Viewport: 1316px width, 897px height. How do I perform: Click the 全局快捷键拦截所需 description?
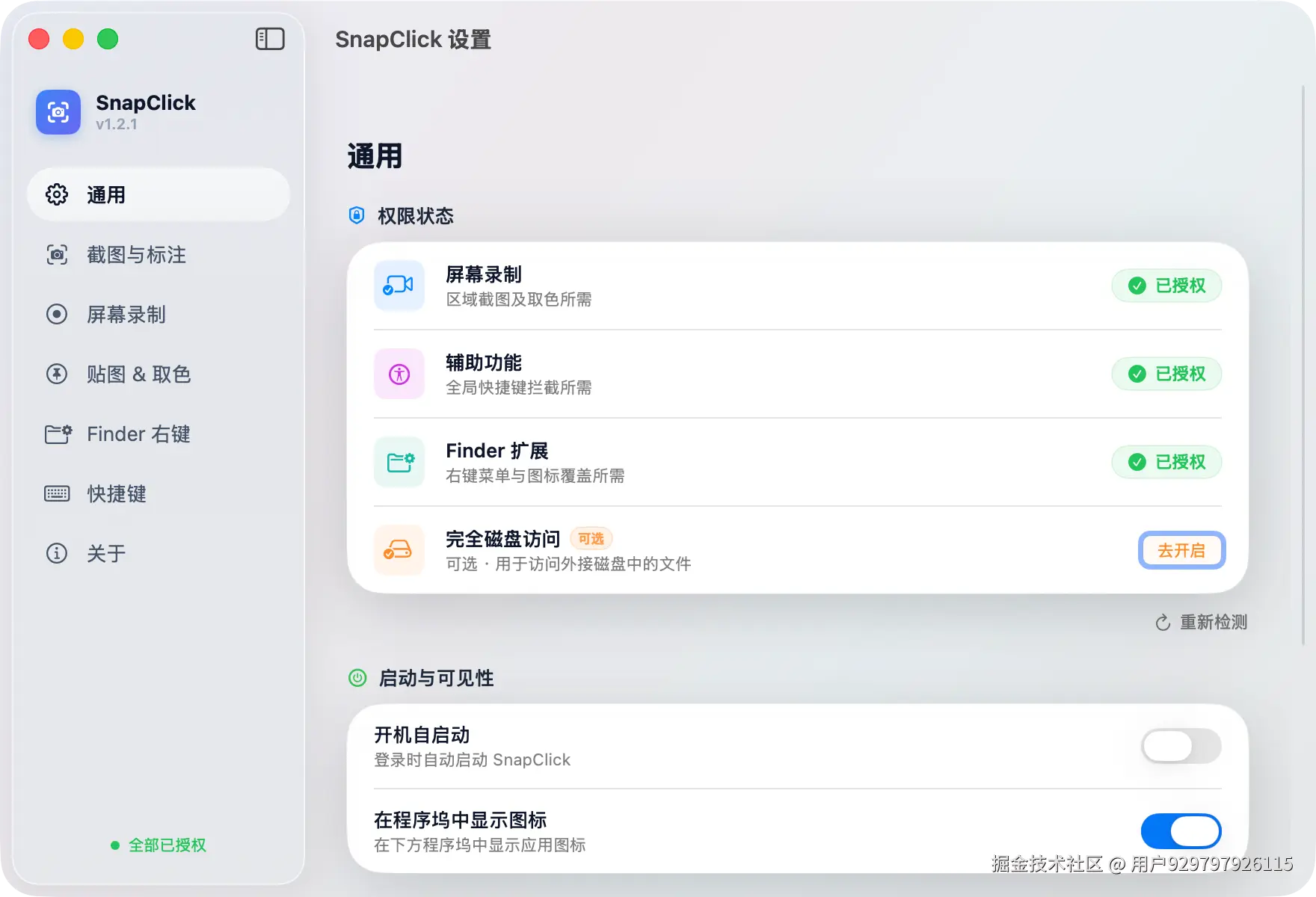(x=519, y=388)
